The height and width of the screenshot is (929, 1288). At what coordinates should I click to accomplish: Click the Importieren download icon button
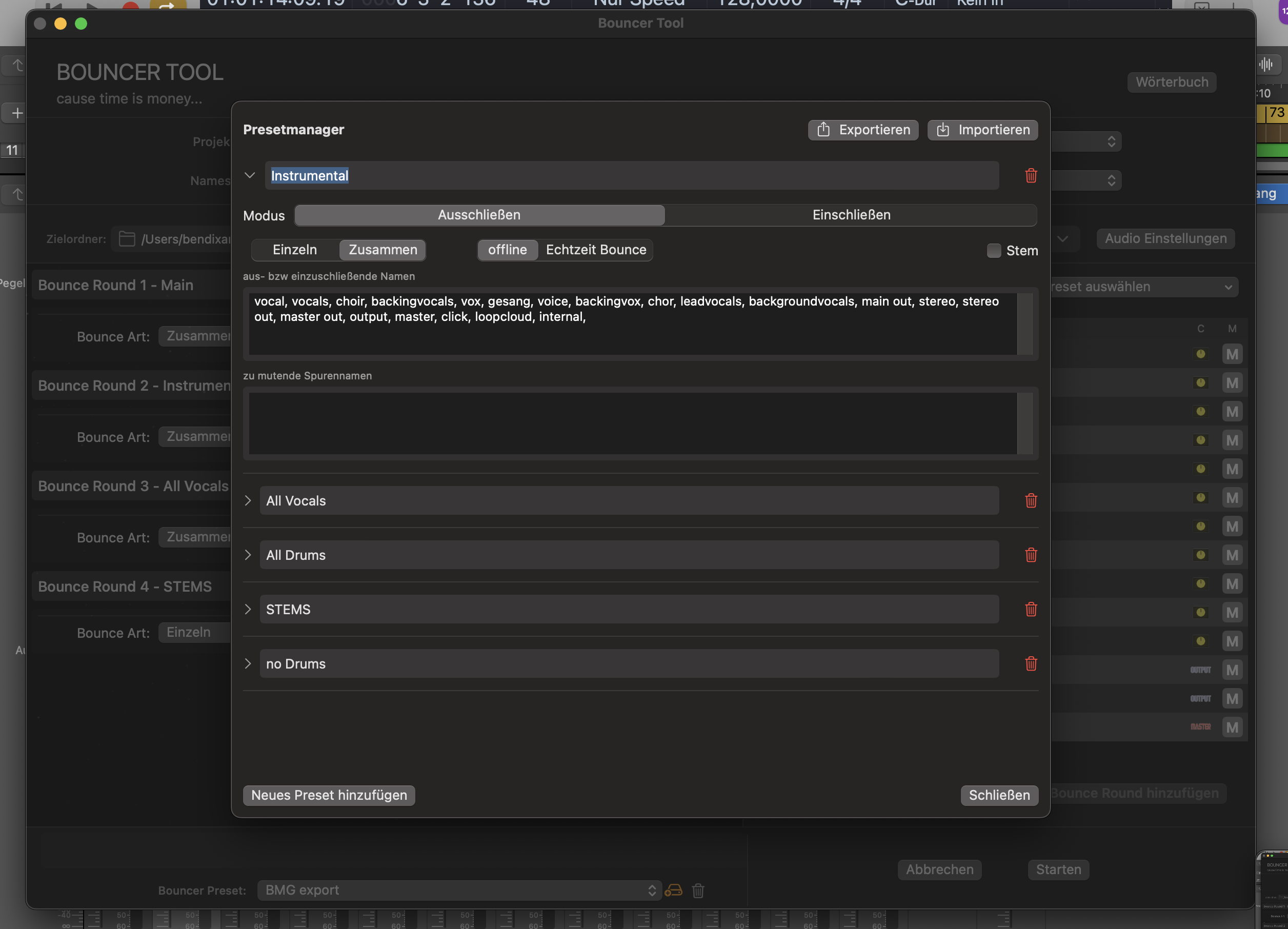(982, 130)
